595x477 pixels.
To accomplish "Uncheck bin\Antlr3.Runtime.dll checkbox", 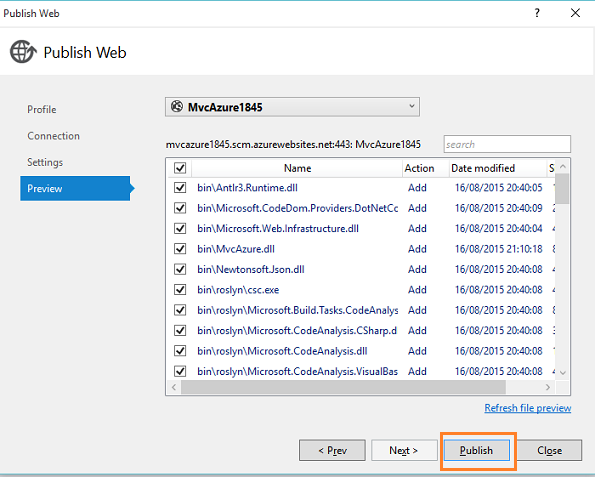I will [x=180, y=187].
